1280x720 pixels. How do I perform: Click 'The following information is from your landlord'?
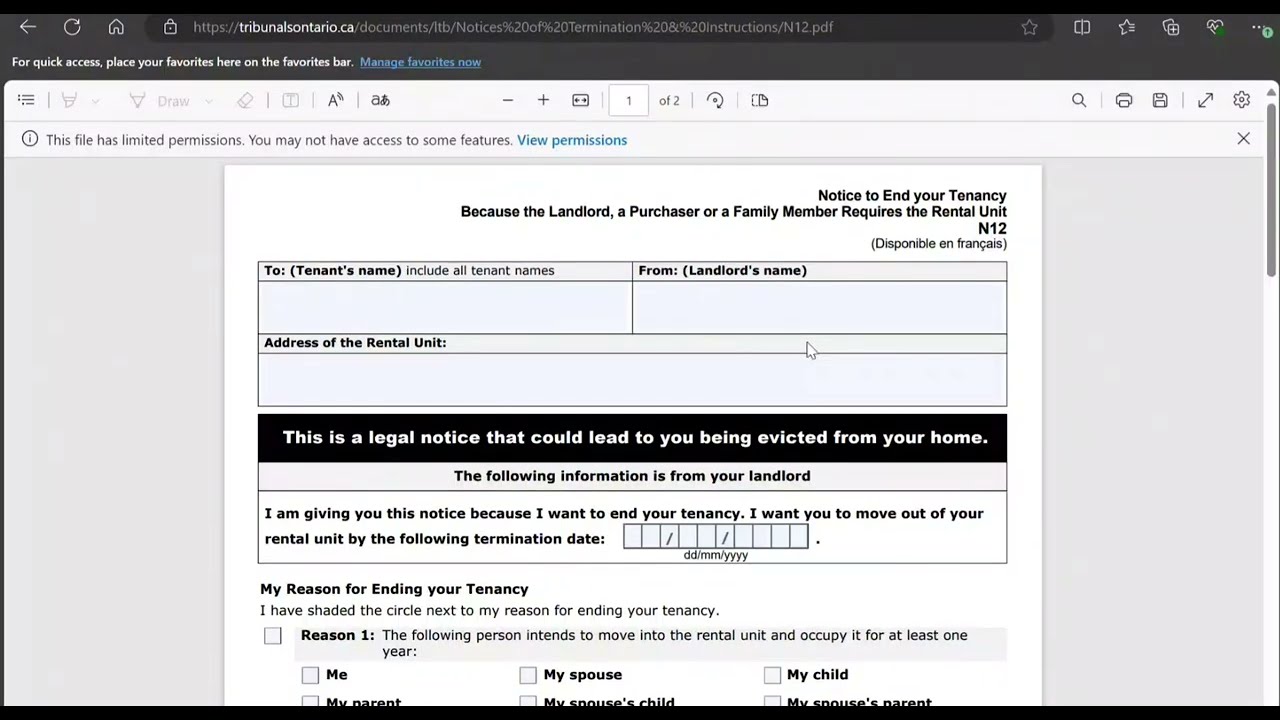point(632,476)
